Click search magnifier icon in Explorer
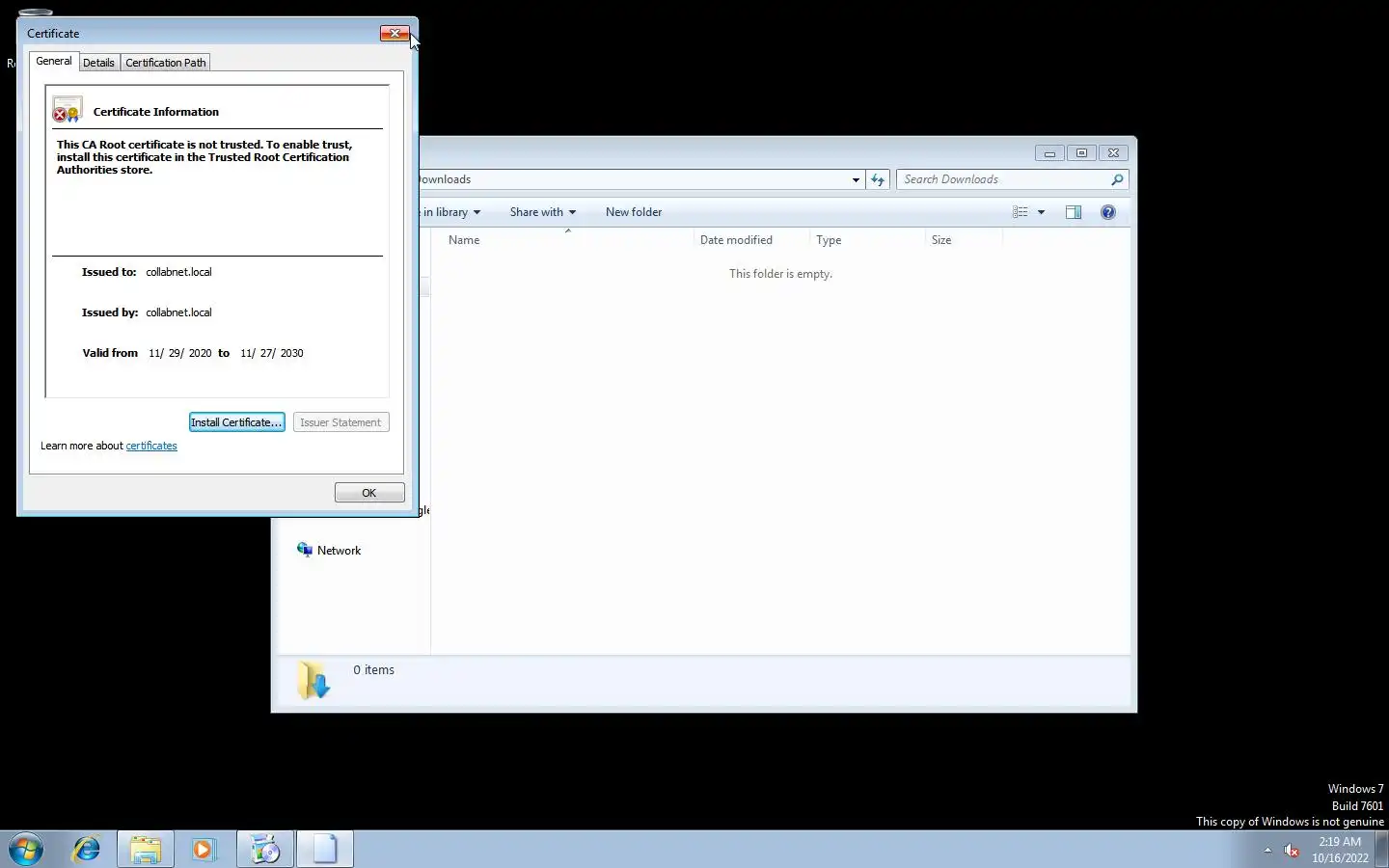 (1117, 179)
